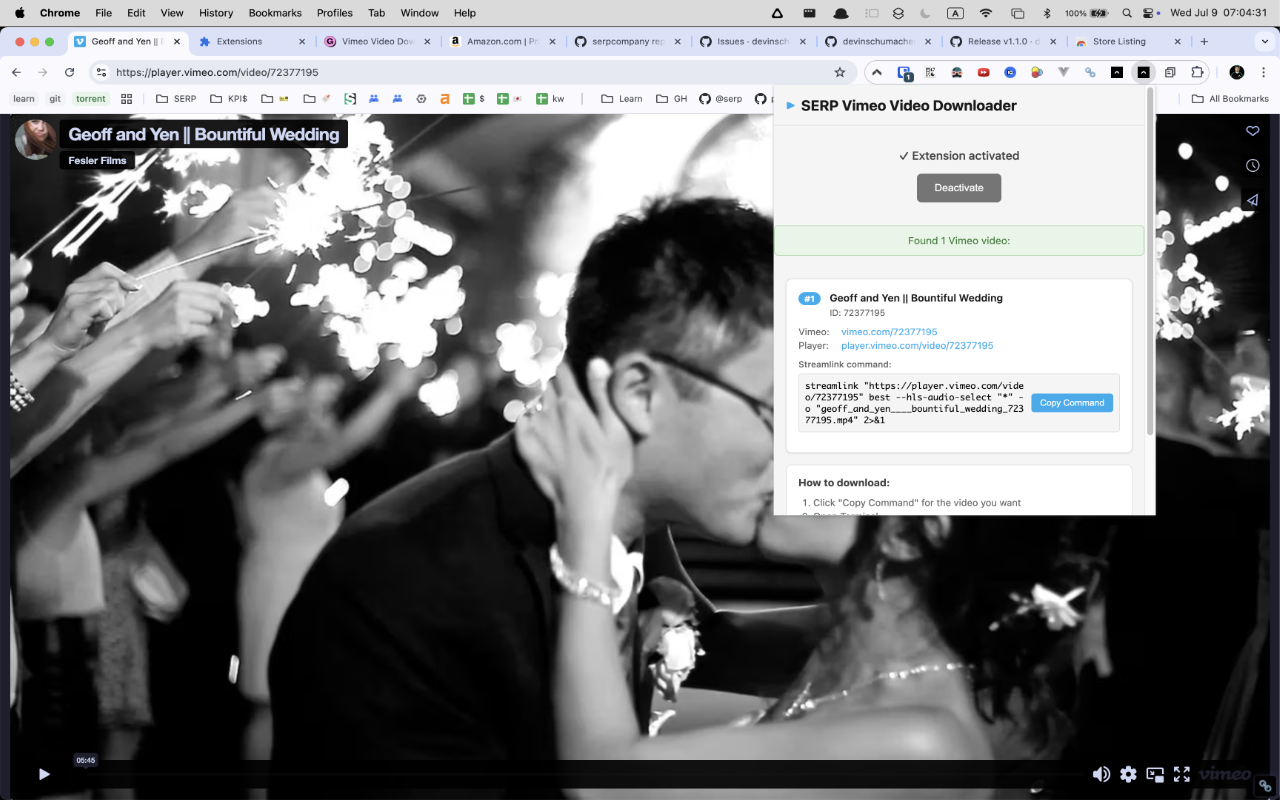
Task: Collapse the pinned extensions chevron
Action: coord(877,72)
